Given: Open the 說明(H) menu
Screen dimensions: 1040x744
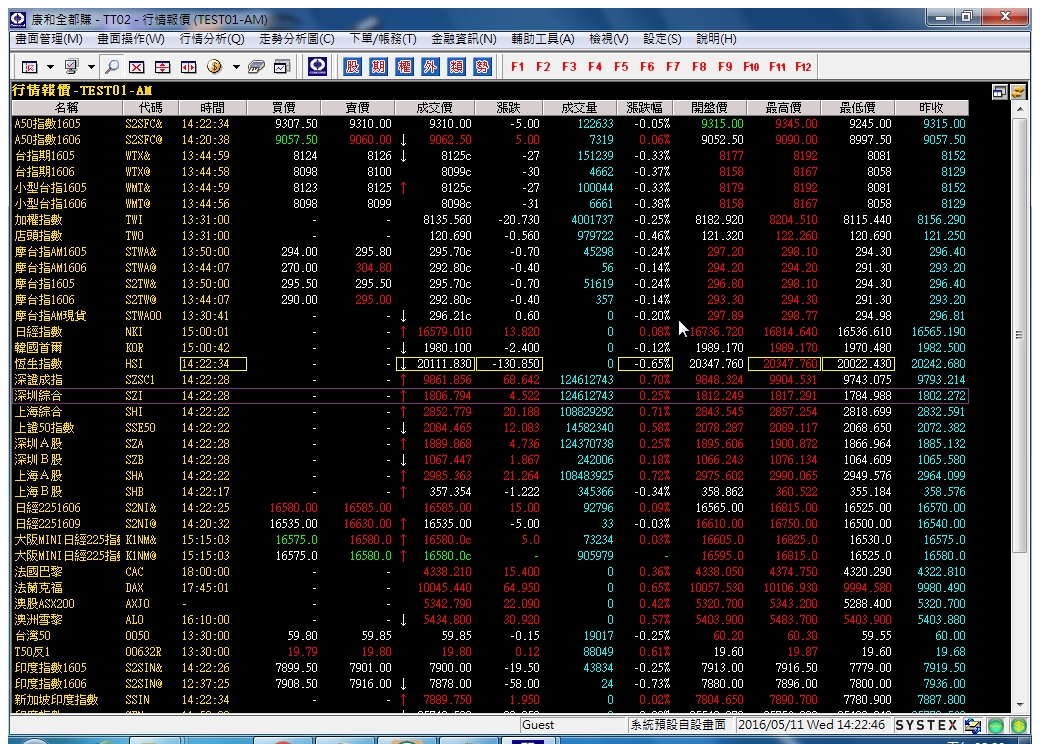Looking at the screenshot, I should point(716,39).
